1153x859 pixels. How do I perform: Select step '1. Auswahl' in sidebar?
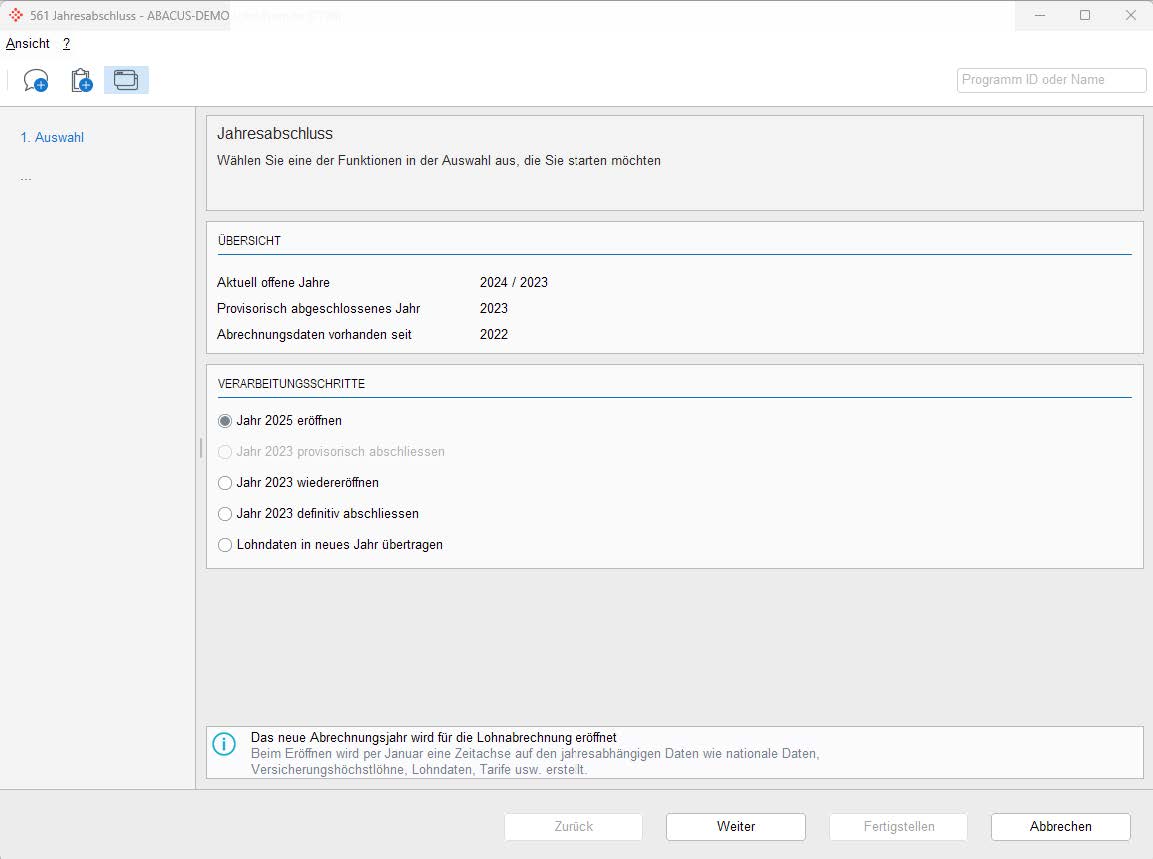click(x=52, y=138)
